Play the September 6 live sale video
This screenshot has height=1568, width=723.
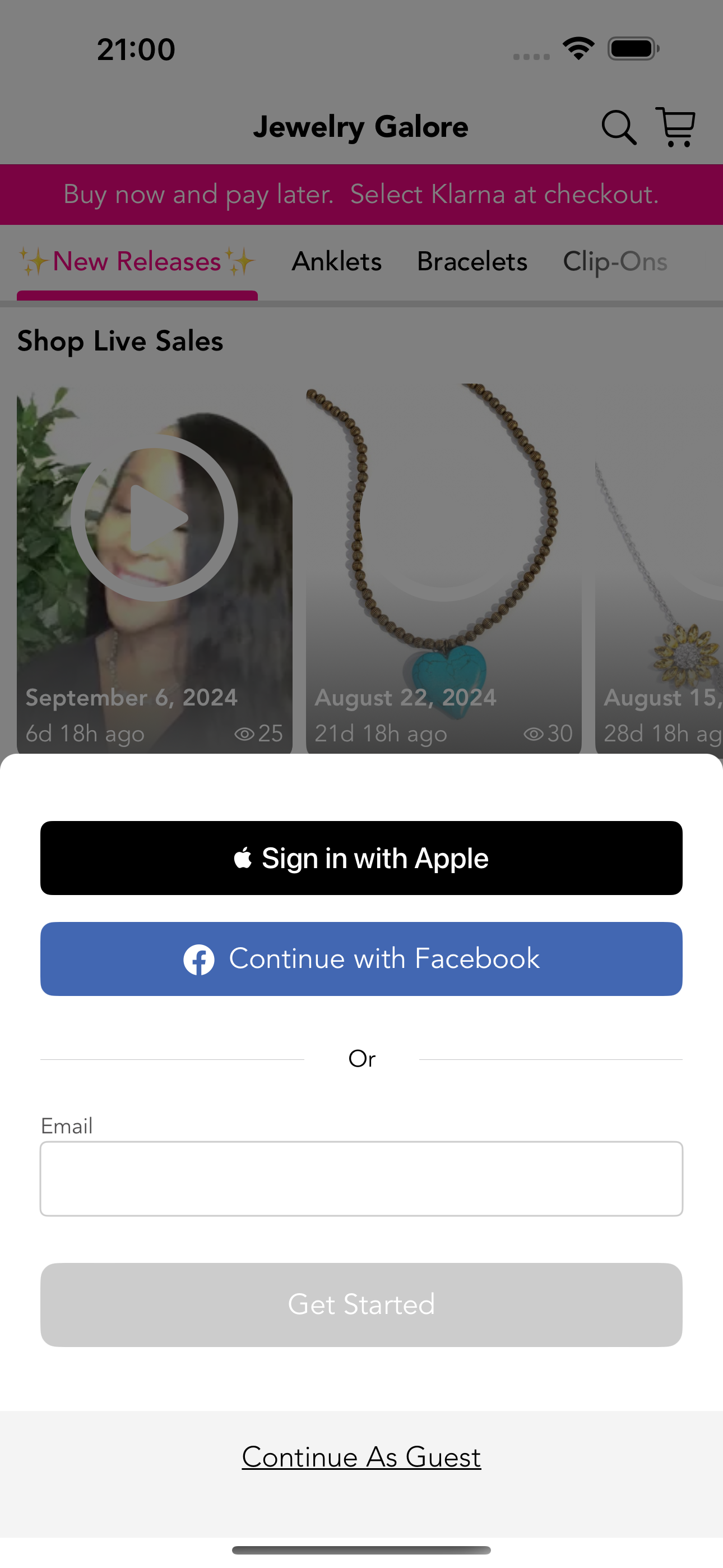tap(154, 518)
